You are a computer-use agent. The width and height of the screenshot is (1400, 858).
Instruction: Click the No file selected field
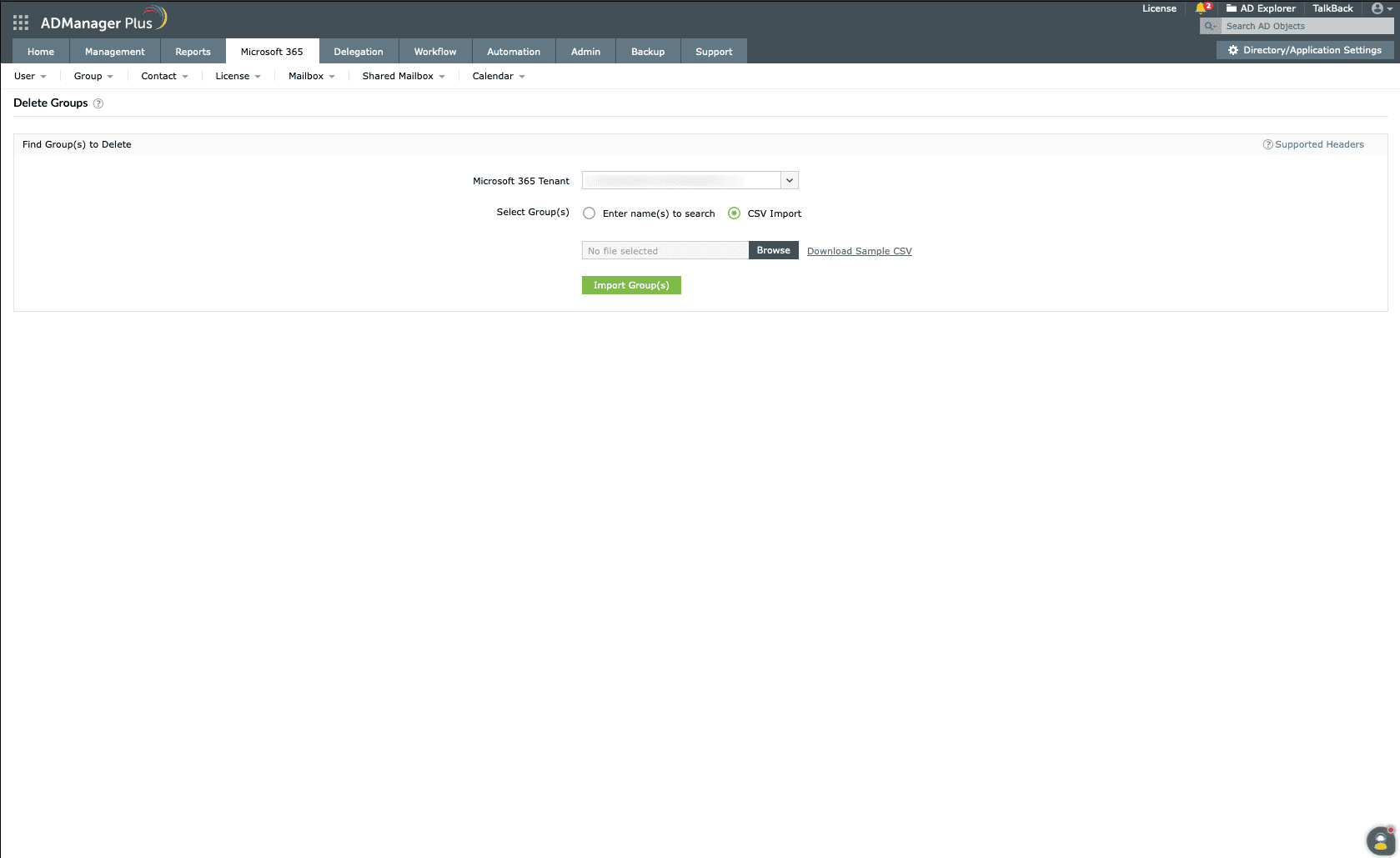click(665, 251)
